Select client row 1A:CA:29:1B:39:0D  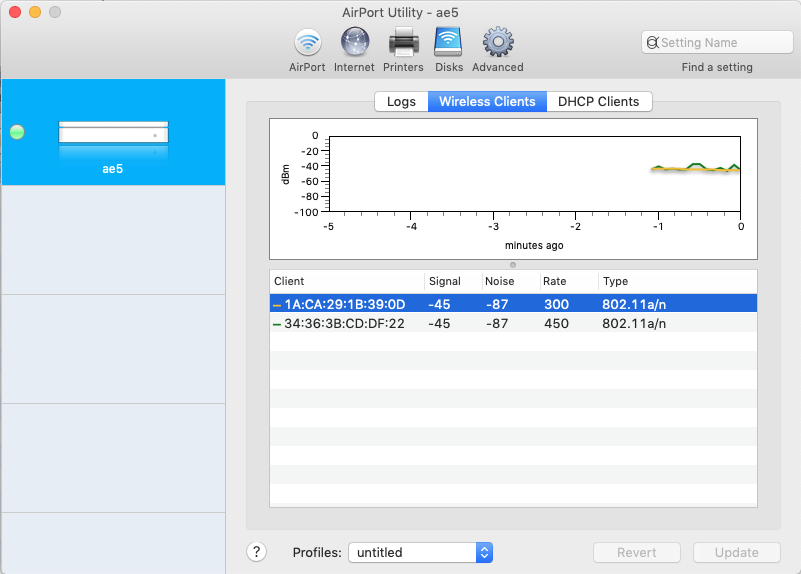pos(513,304)
